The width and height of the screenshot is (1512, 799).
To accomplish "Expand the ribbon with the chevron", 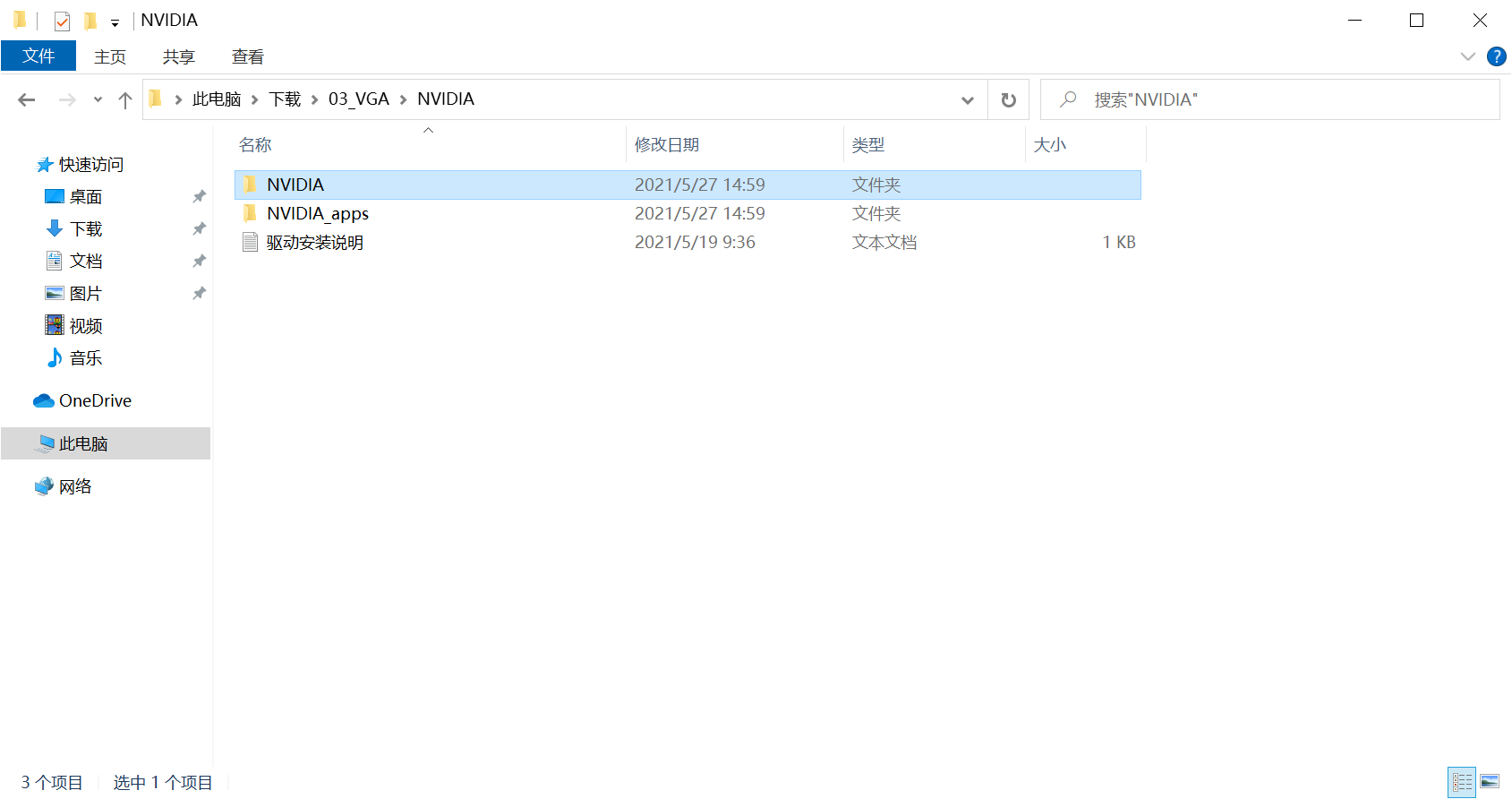I will 1467,56.
